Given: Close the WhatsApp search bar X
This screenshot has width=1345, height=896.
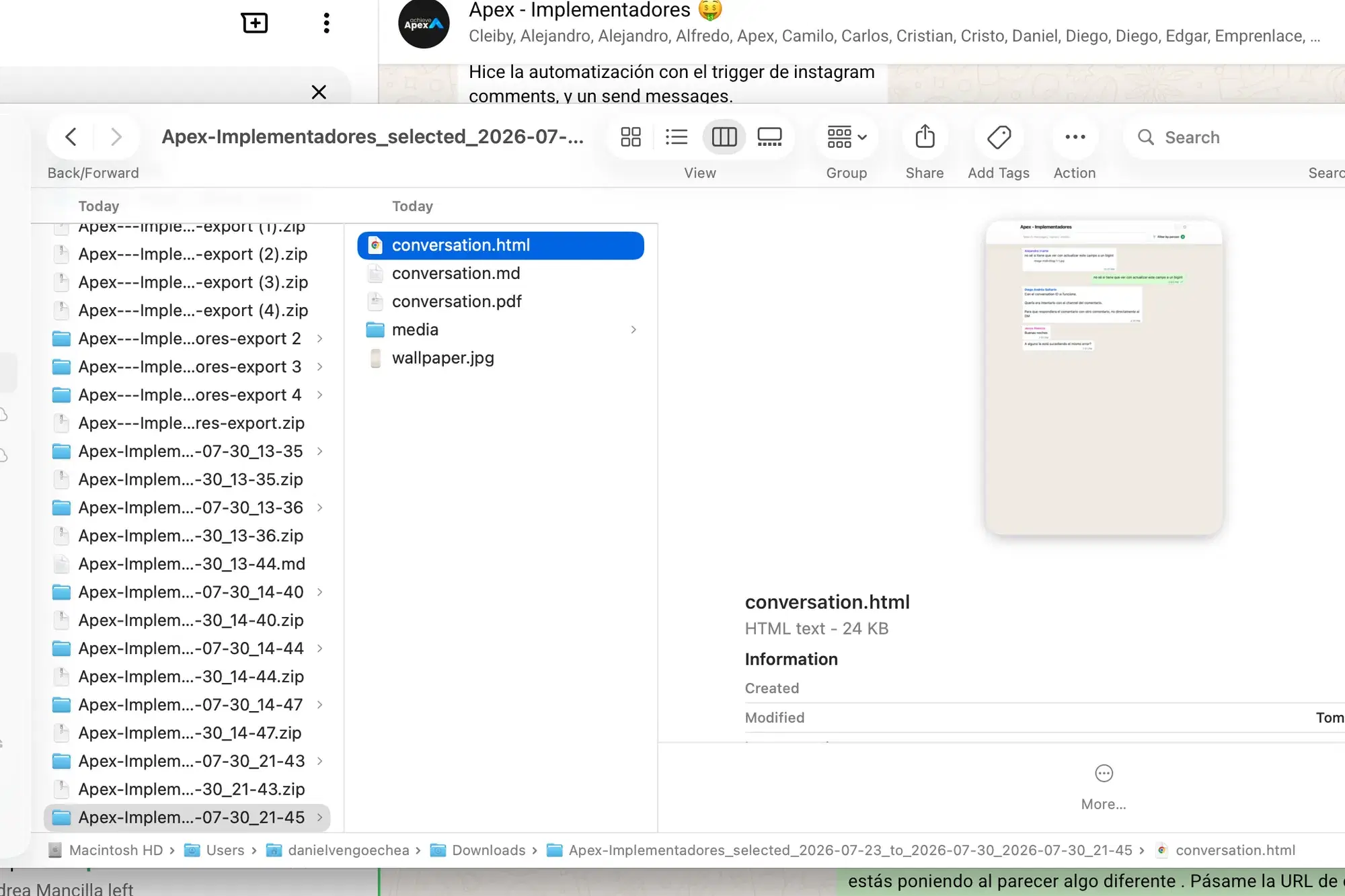Looking at the screenshot, I should (x=319, y=92).
